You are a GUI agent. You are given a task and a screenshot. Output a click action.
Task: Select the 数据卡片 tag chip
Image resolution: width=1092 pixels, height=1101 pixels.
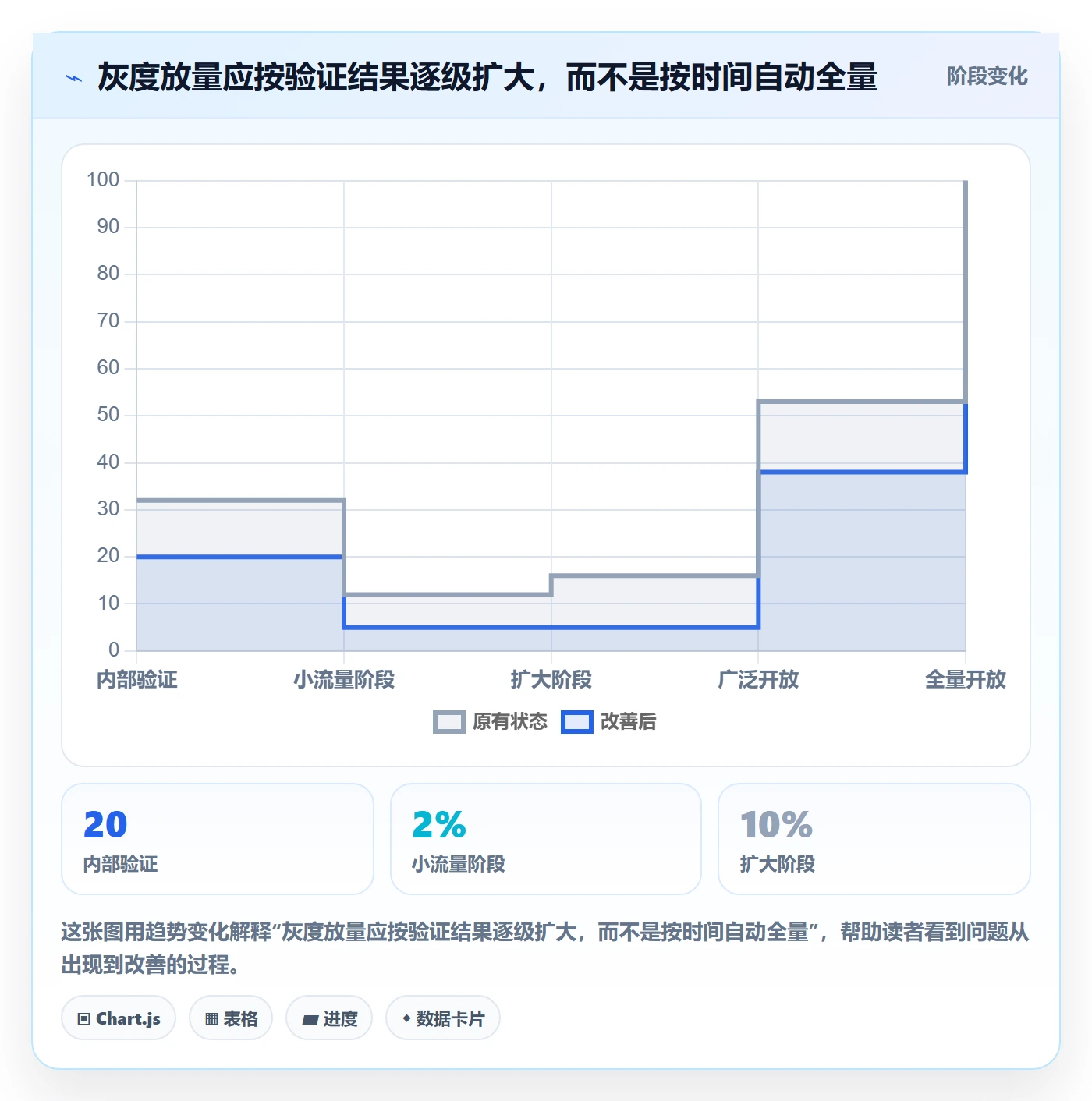pos(443,1018)
